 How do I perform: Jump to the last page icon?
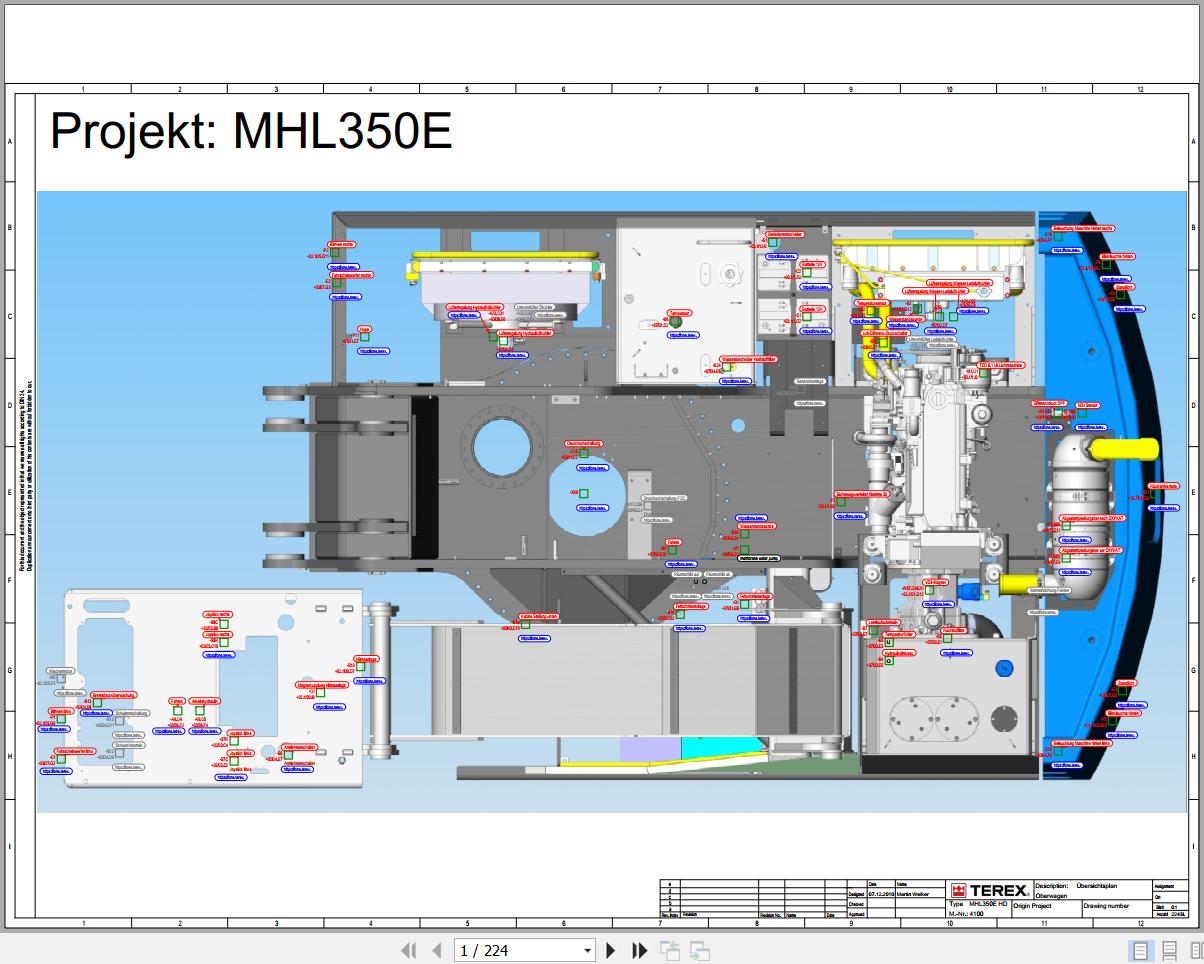640,949
